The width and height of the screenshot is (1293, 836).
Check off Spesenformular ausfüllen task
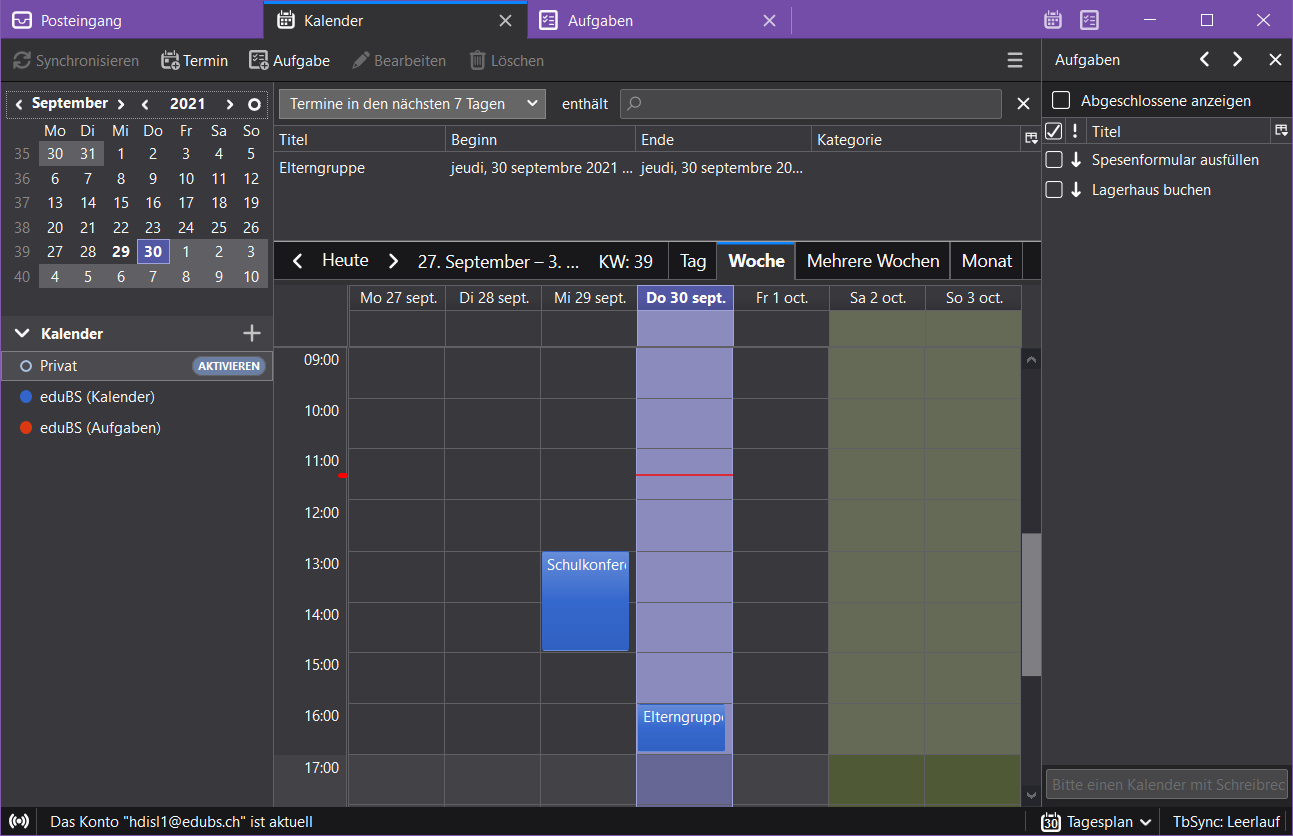pyautogui.click(x=1054, y=160)
